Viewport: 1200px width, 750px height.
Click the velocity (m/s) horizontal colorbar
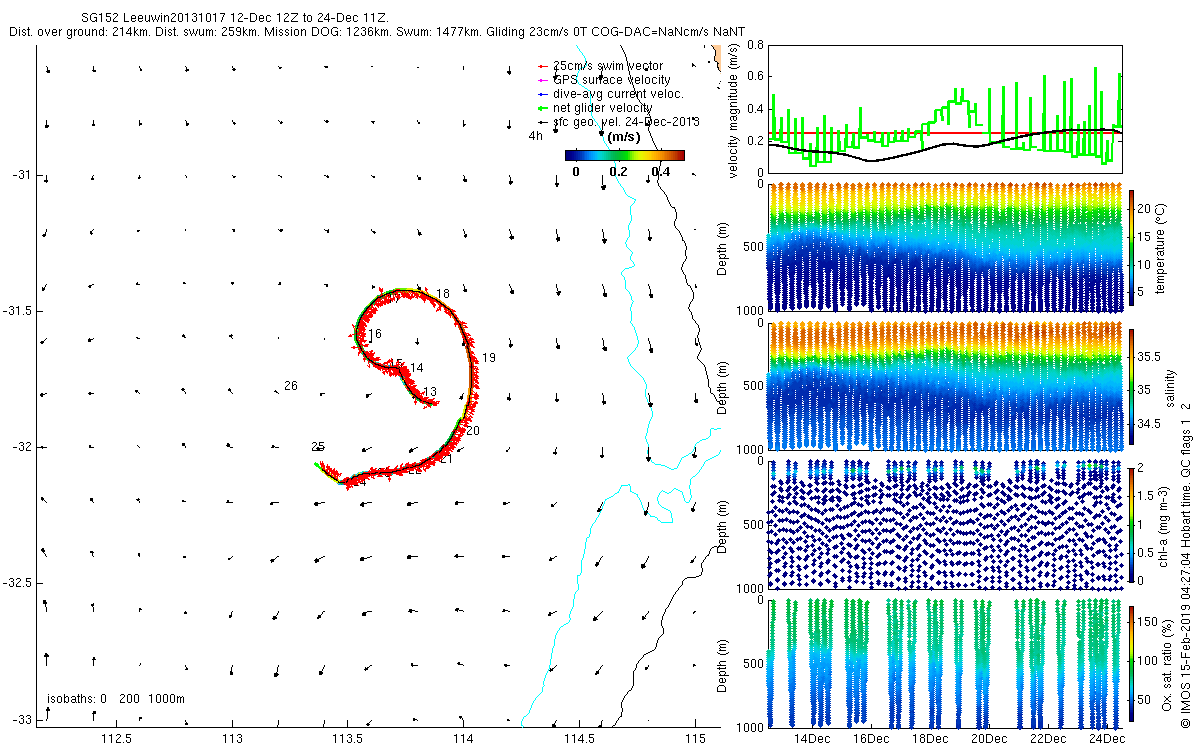click(625, 155)
